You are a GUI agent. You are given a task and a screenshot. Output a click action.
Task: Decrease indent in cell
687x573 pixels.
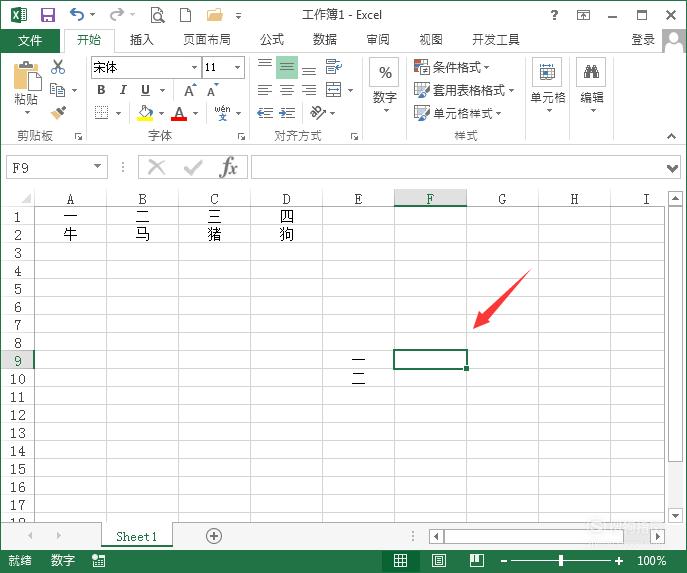[x=265, y=113]
